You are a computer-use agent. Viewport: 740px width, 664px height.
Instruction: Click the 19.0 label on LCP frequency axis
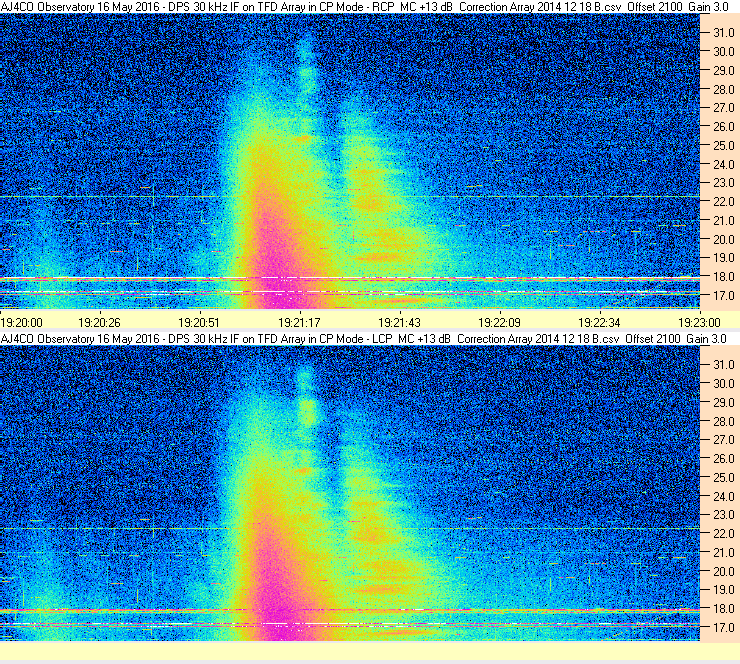723,590
